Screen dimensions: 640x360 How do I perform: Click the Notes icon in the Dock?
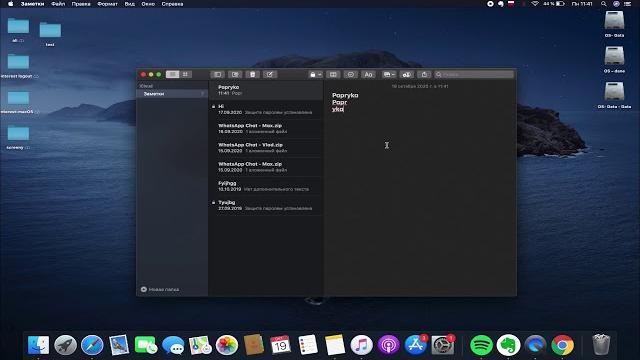[x=335, y=345]
